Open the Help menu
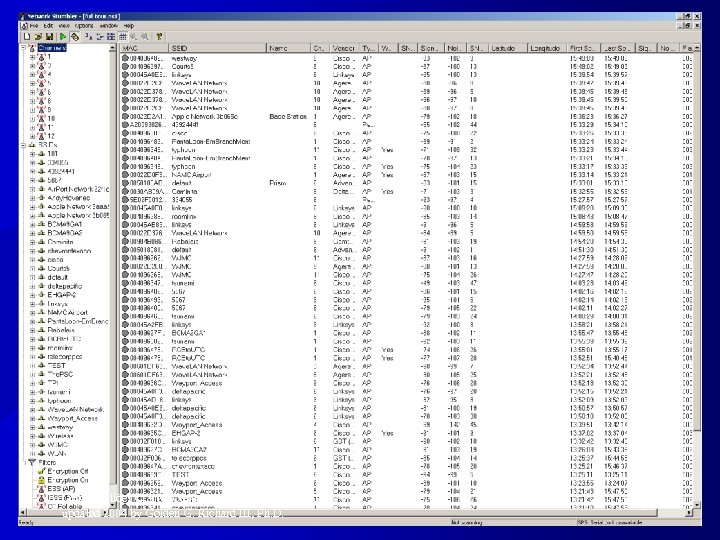This screenshot has height=540, width=720. point(129,26)
